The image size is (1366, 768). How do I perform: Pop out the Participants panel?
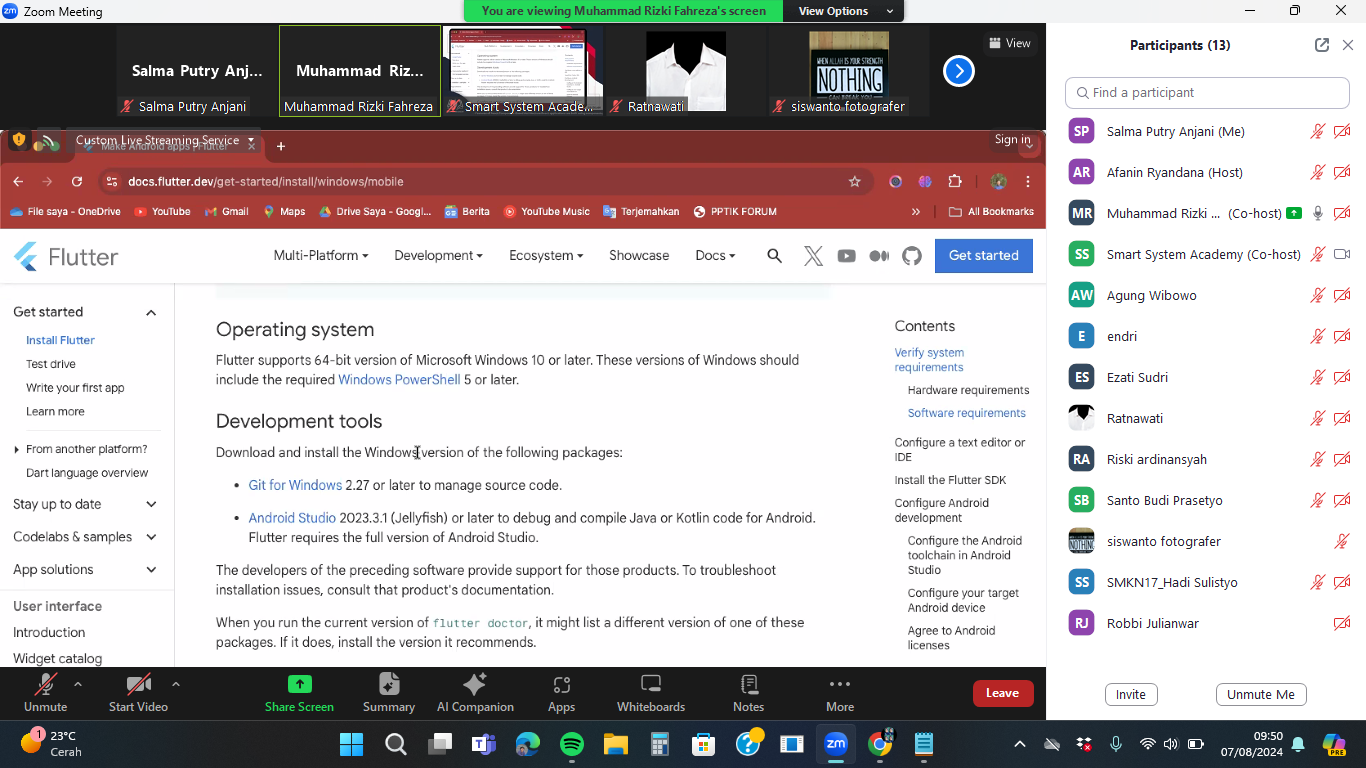coord(1322,45)
